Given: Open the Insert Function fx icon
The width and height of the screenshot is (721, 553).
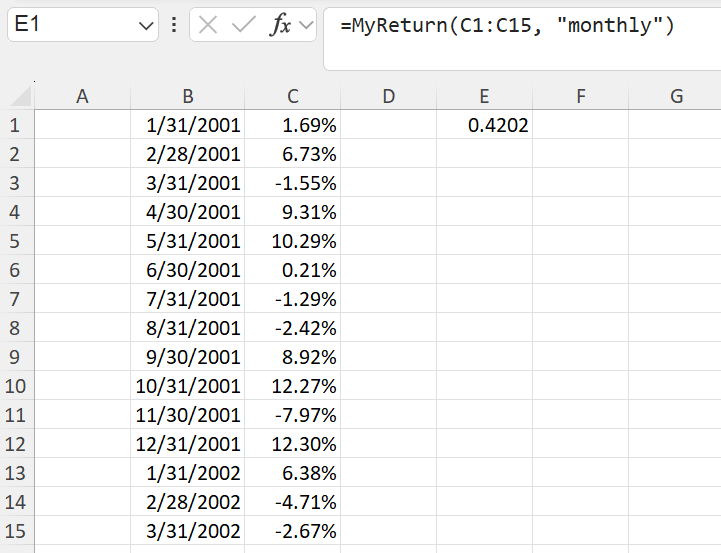Looking at the screenshot, I should pos(281,26).
